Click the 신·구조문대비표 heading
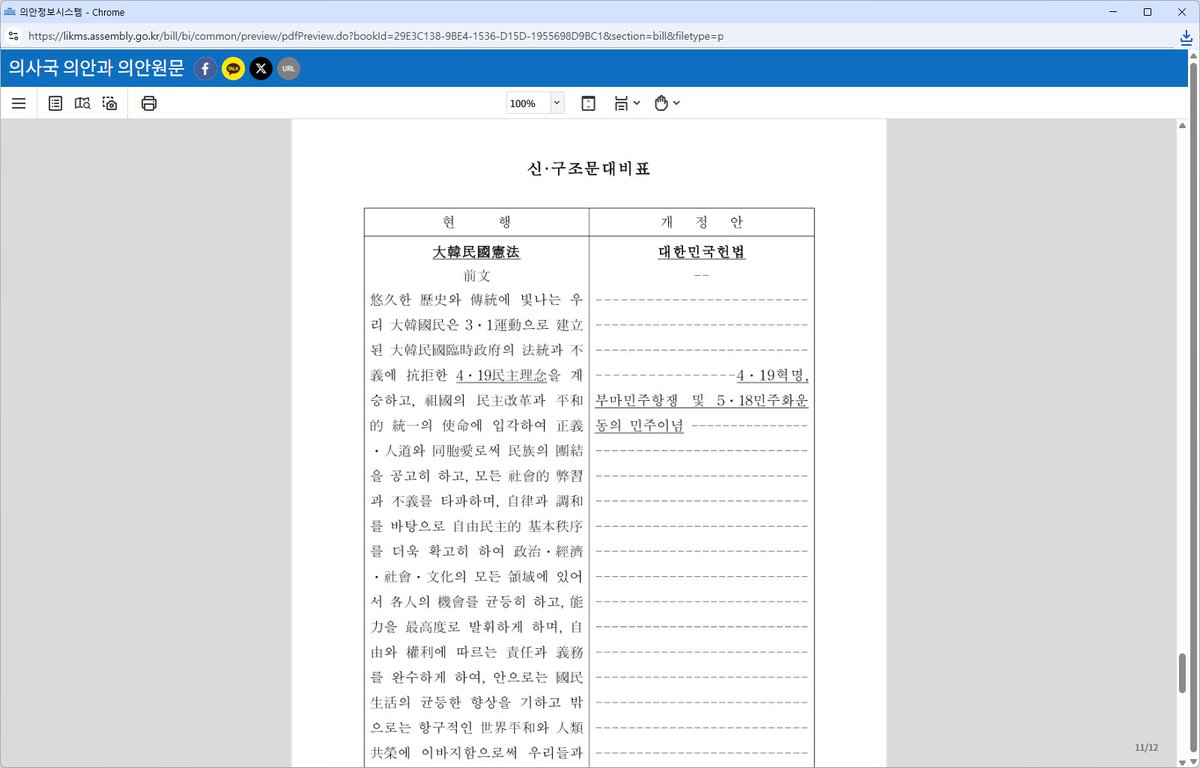 click(588, 169)
